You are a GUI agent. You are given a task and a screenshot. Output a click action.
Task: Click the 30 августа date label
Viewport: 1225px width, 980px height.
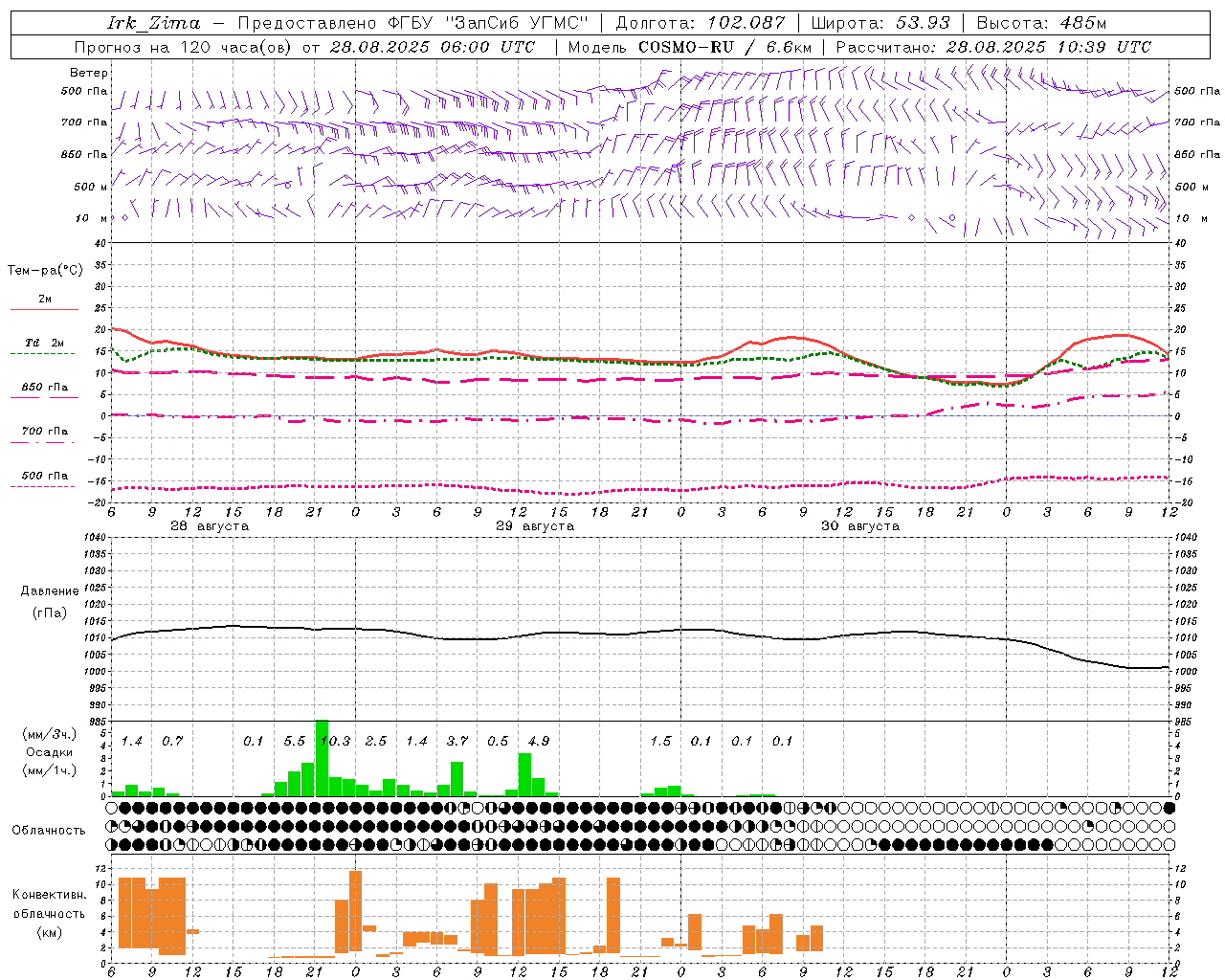[x=860, y=526]
